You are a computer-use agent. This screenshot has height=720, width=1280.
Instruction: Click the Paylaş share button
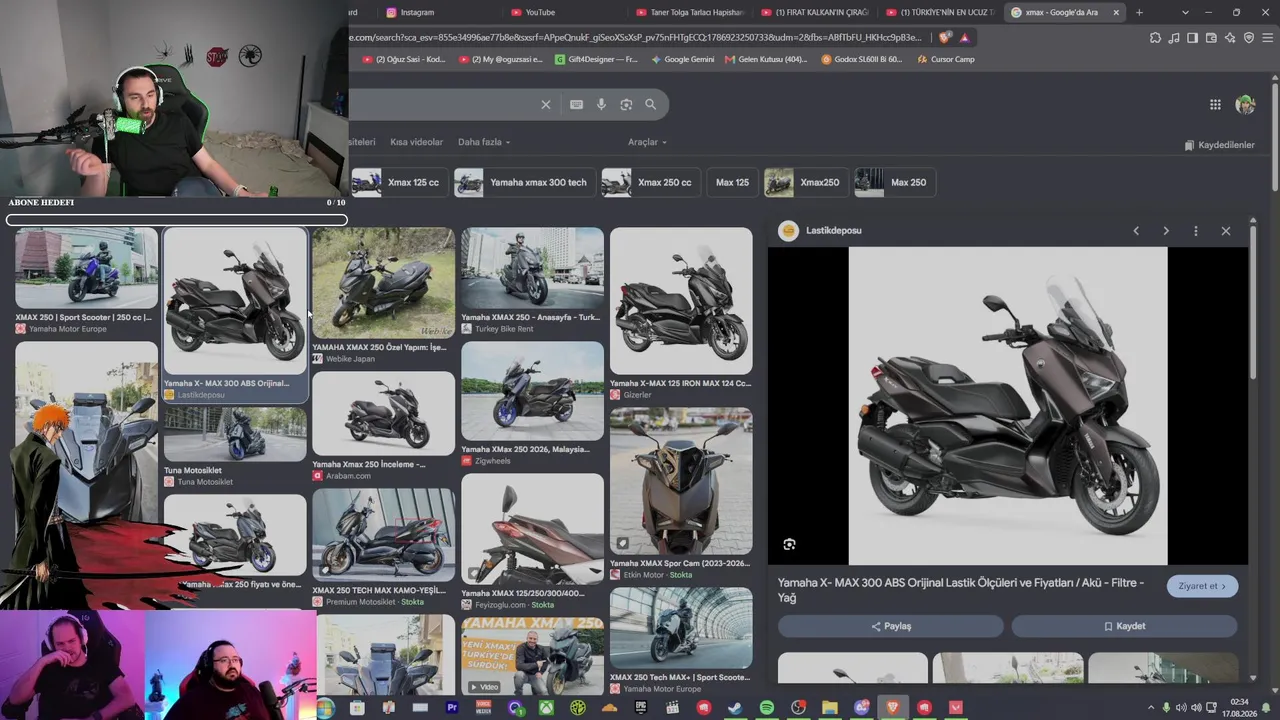[x=891, y=626]
